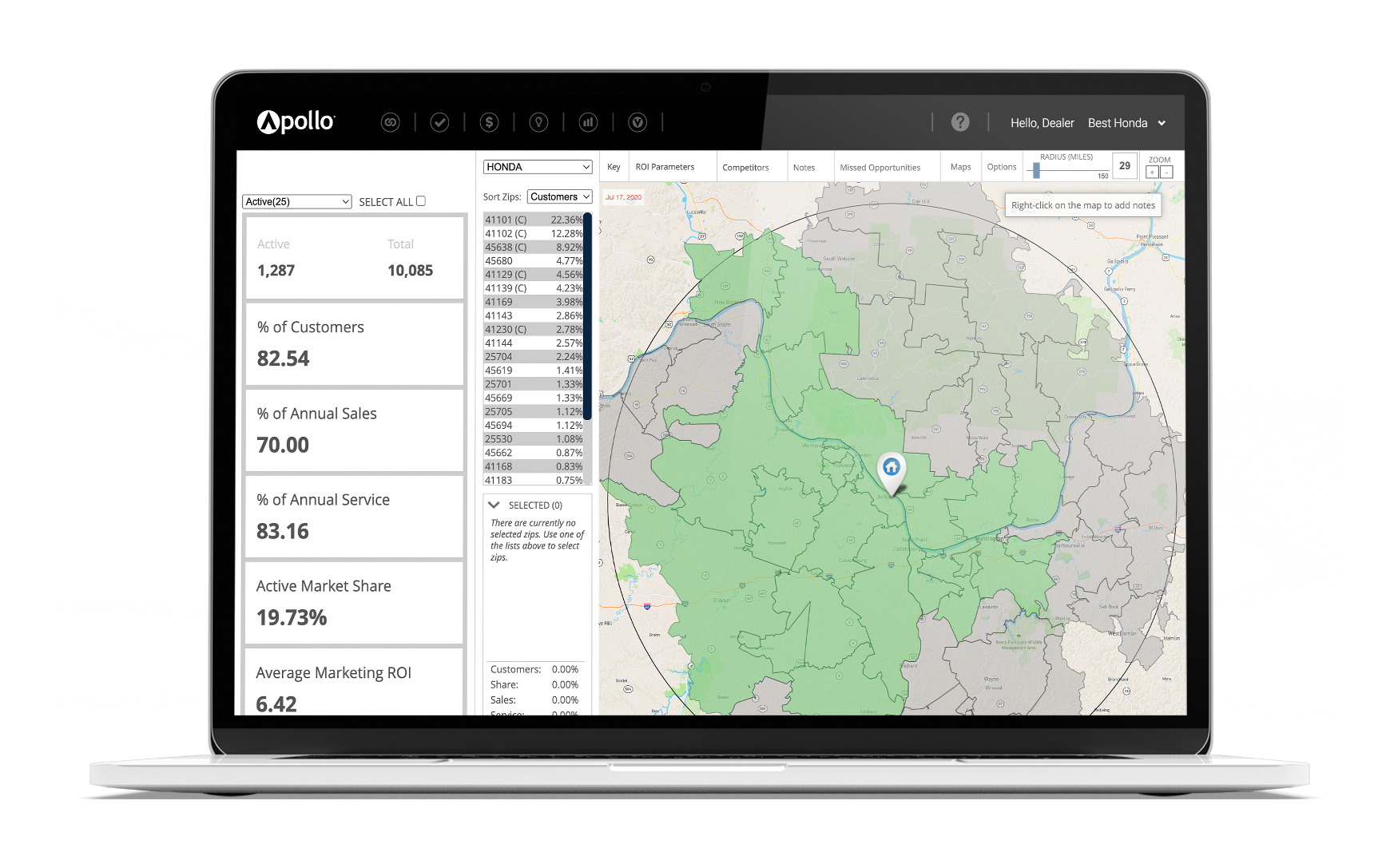
Task: Click the % of Annual Service card
Action: pyautogui.click(x=355, y=517)
